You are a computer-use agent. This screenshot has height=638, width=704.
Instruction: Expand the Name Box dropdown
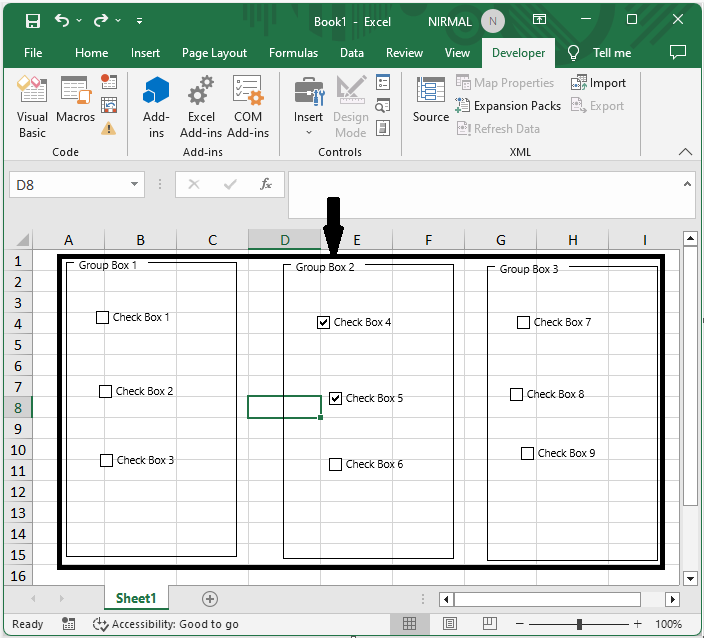[x=134, y=184]
